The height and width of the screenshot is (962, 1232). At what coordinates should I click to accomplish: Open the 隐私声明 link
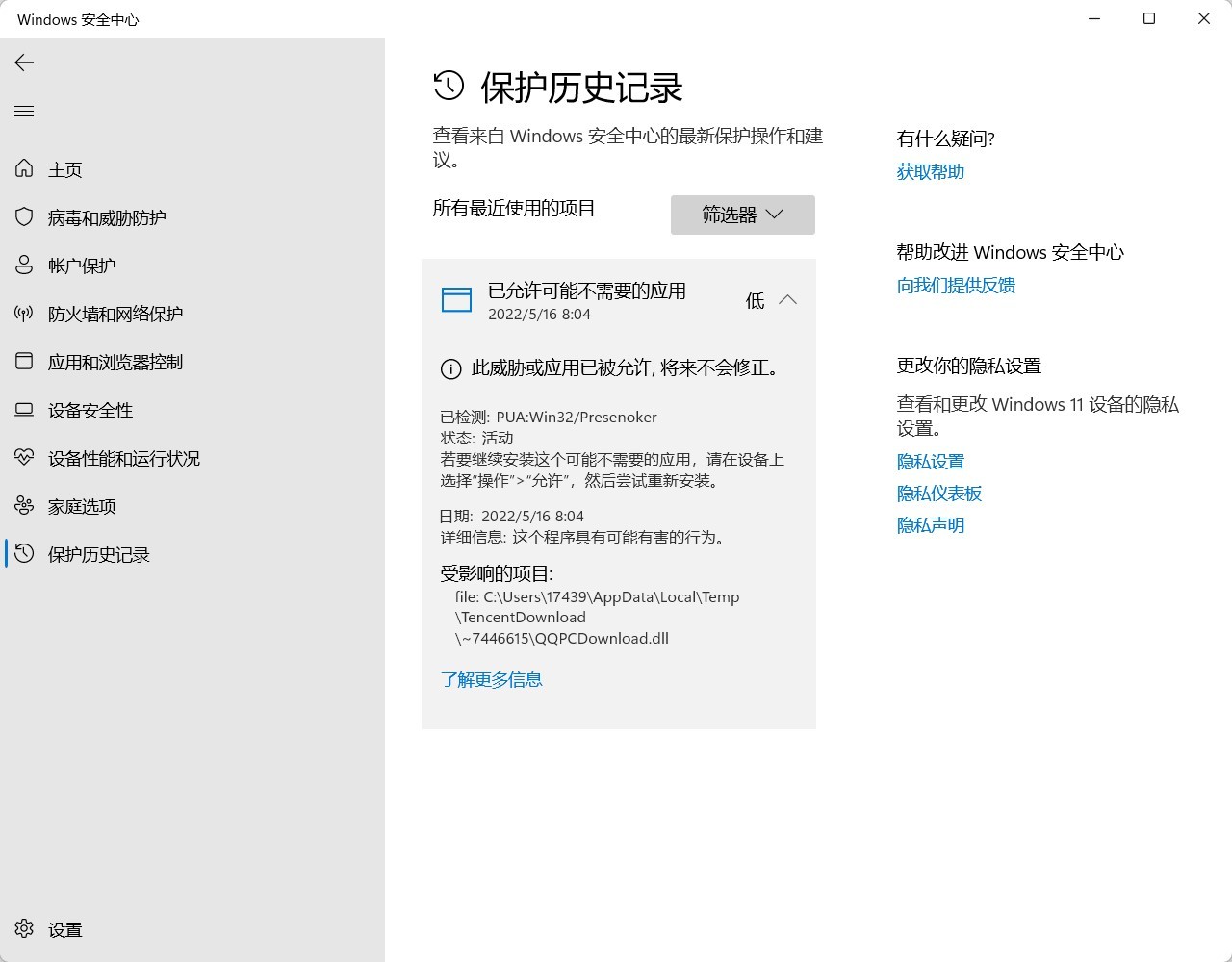[x=930, y=525]
